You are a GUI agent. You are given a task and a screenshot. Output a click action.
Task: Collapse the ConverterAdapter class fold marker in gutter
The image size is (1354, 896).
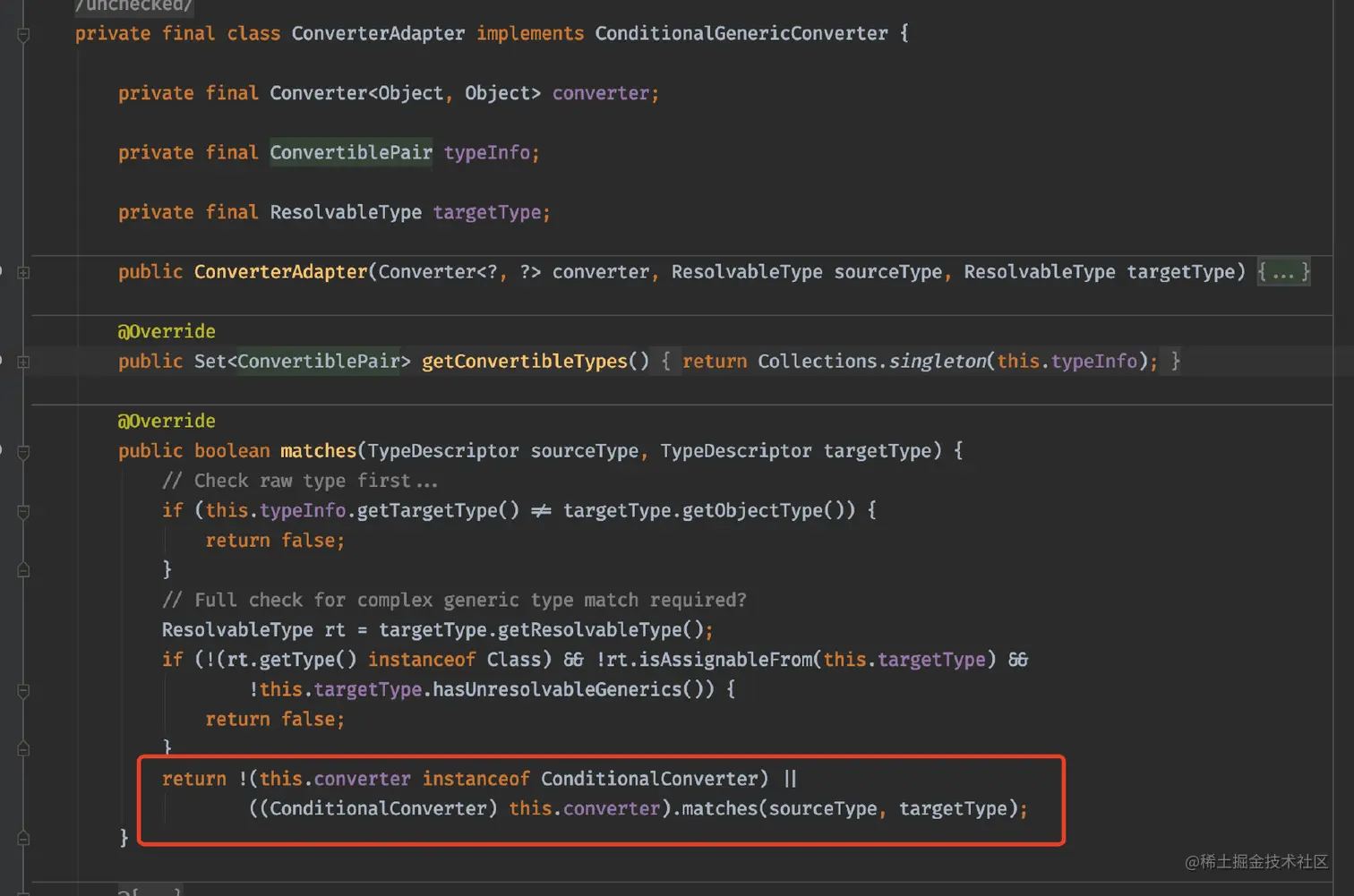pos(24,35)
